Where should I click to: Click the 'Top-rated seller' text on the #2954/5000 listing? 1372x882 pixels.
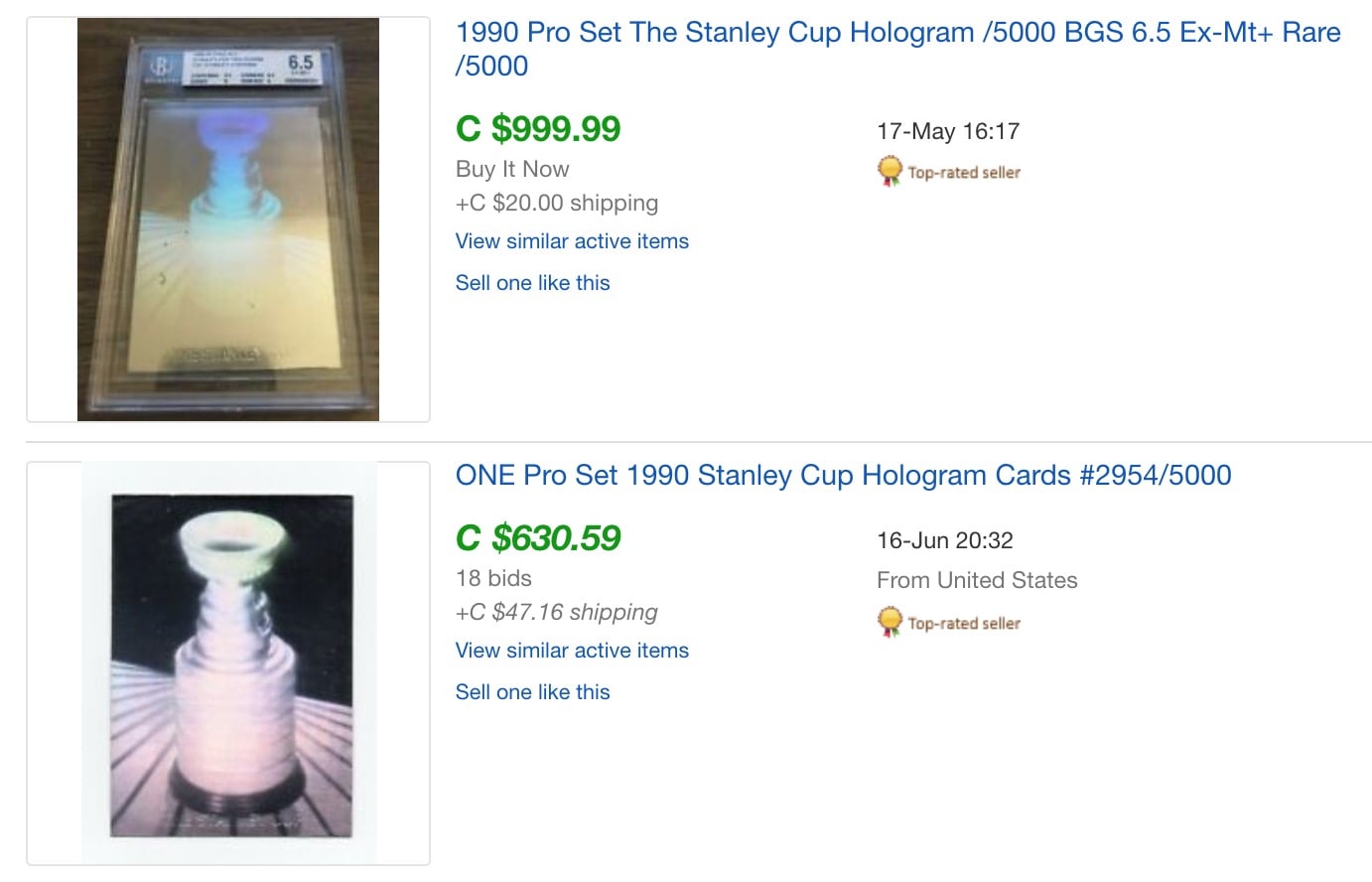point(964,624)
